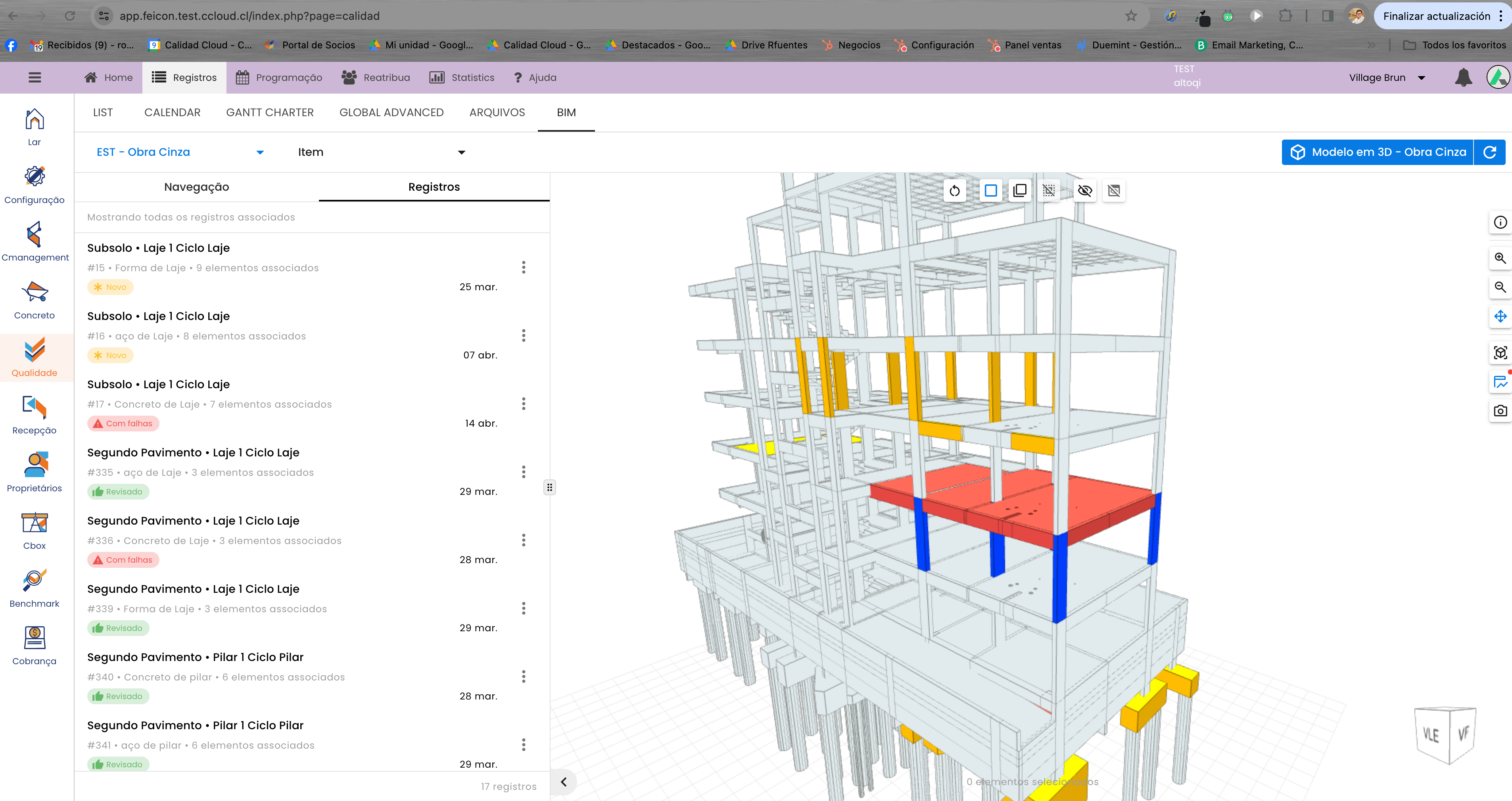Image resolution: width=1512 pixels, height=801 pixels.
Task: Open the GLOBAL ADVANCED tab
Action: pos(391,112)
